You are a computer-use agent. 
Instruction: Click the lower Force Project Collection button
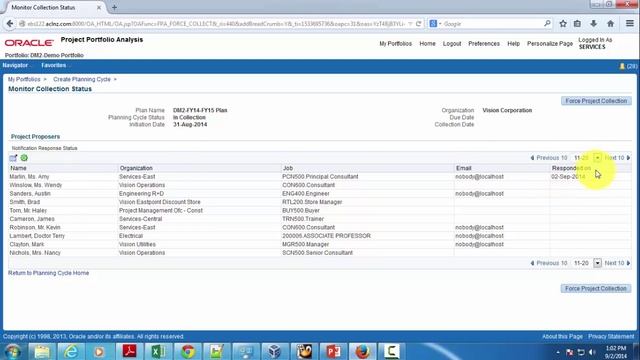click(x=596, y=289)
